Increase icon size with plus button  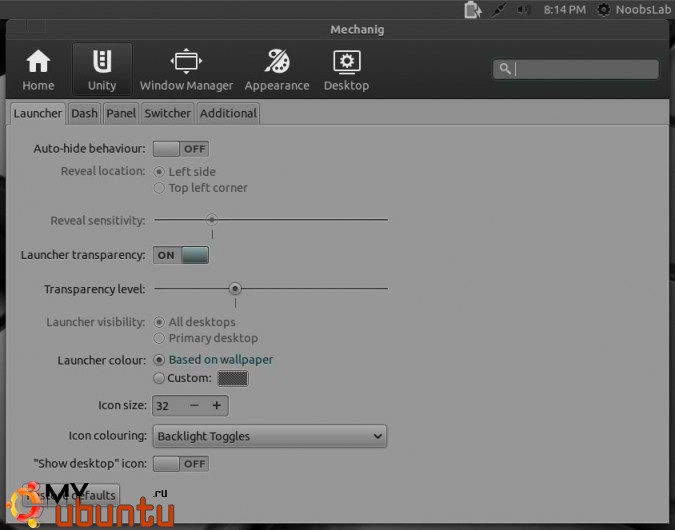click(216, 406)
